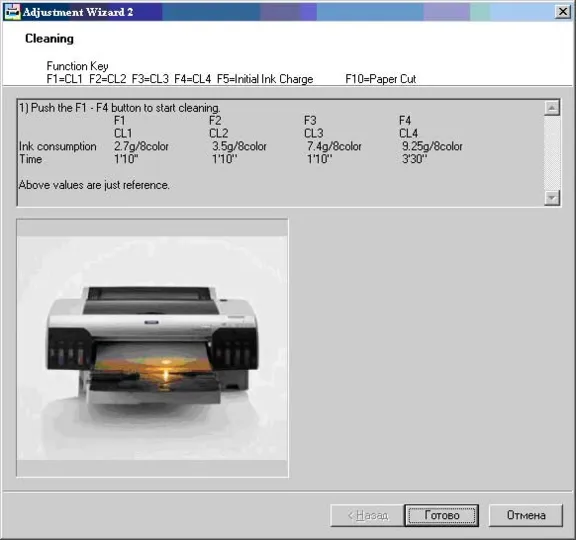Click the Готово (Finish) button
The height and width of the screenshot is (540, 576).
coord(441,515)
